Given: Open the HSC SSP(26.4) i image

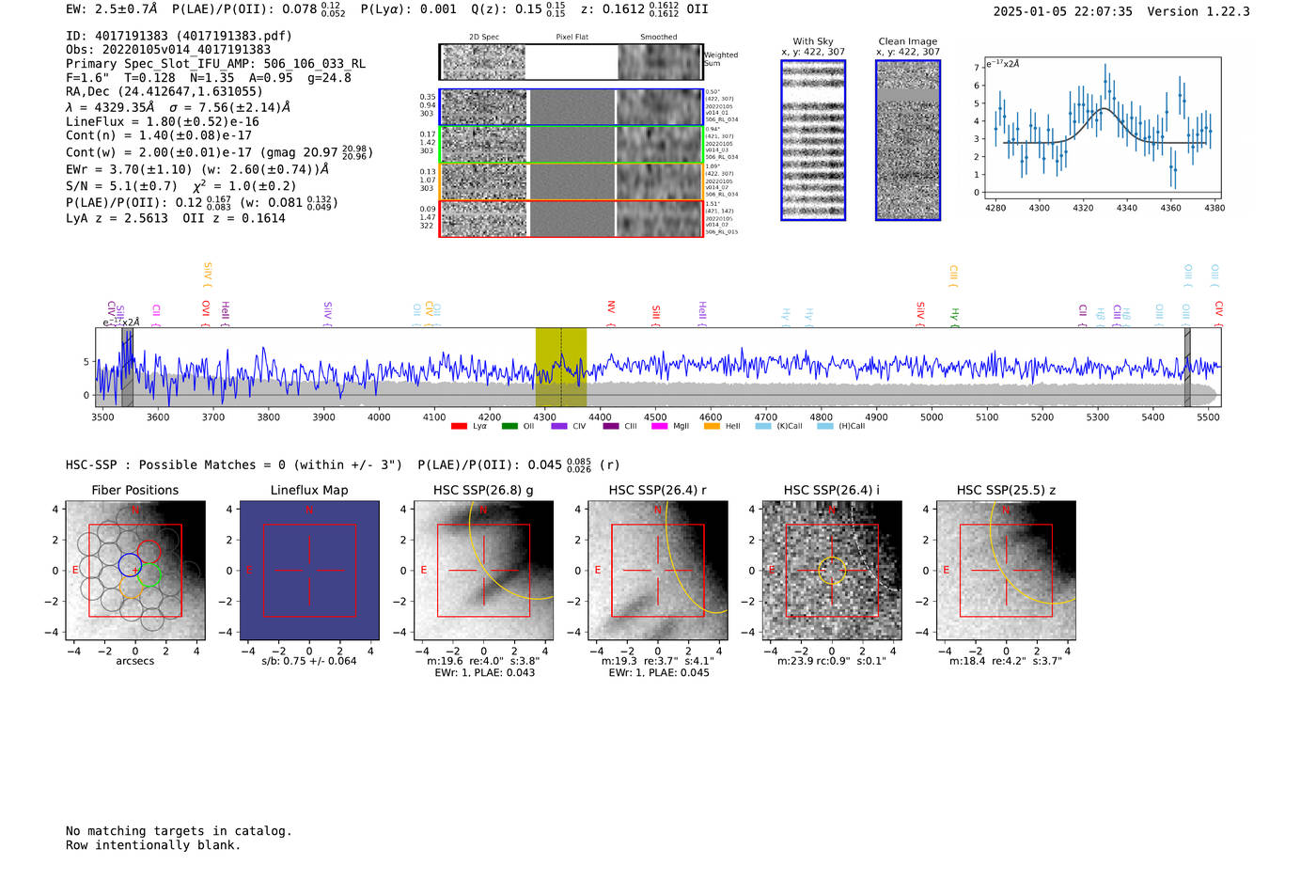Looking at the screenshot, I should click(832, 570).
